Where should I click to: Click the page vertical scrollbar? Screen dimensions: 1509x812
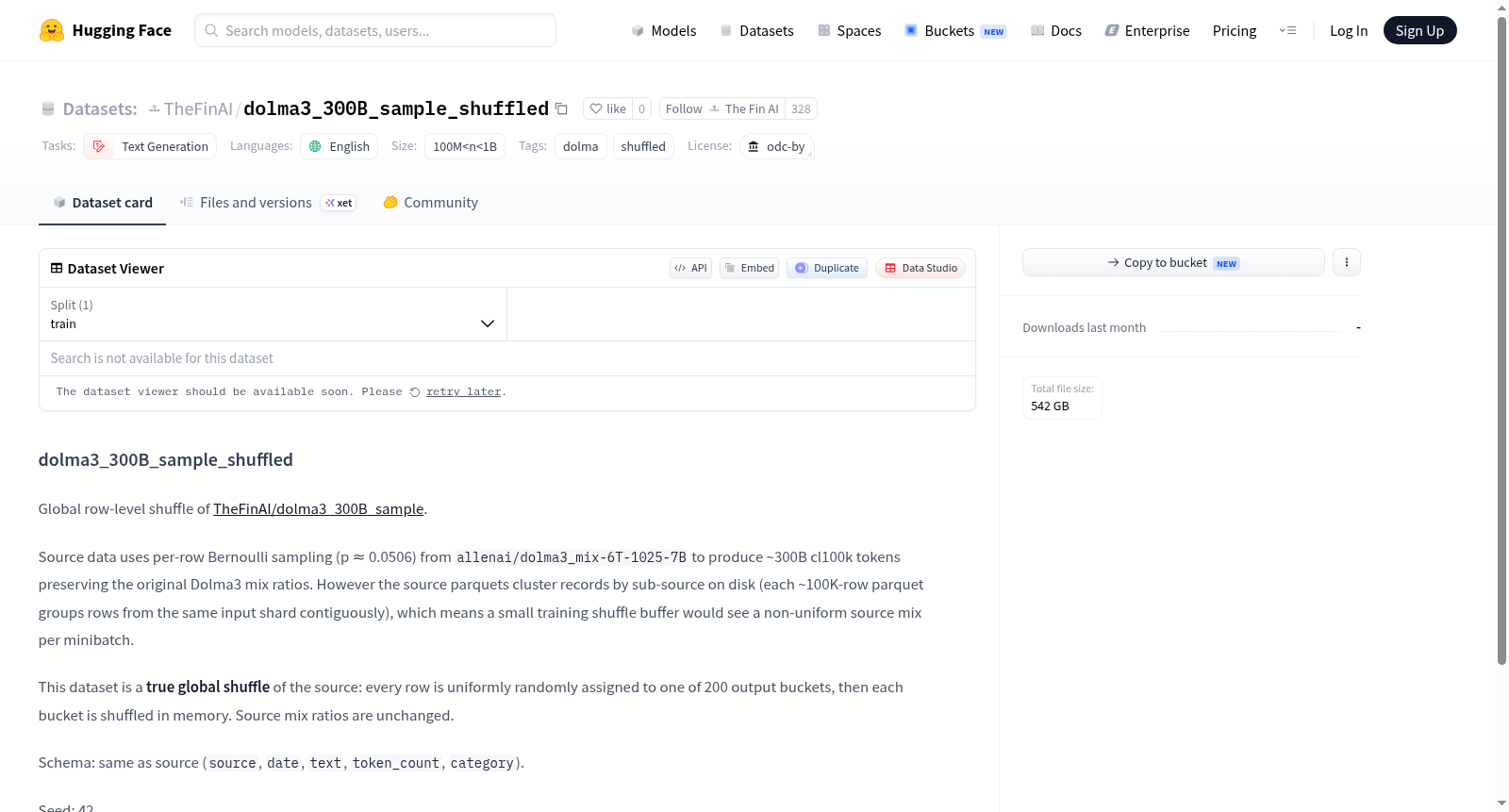tap(1501, 340)
